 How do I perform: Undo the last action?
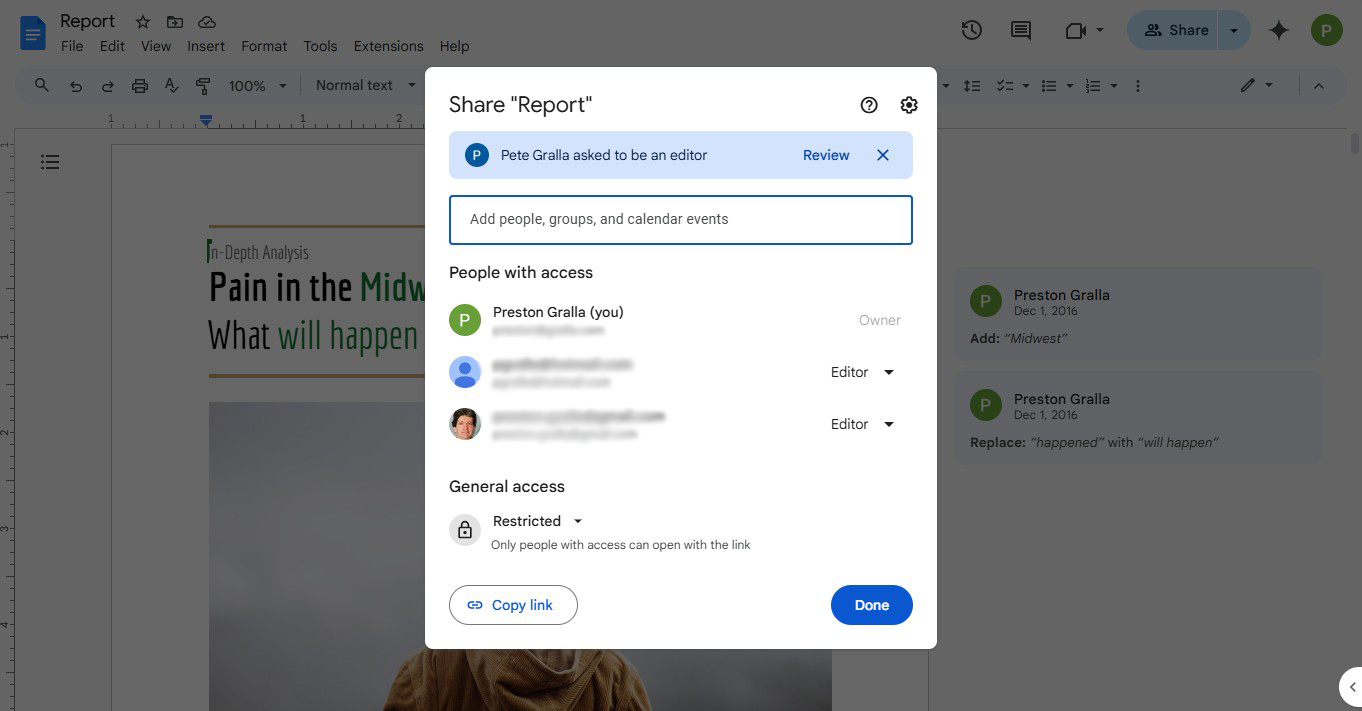pos(75,85)
